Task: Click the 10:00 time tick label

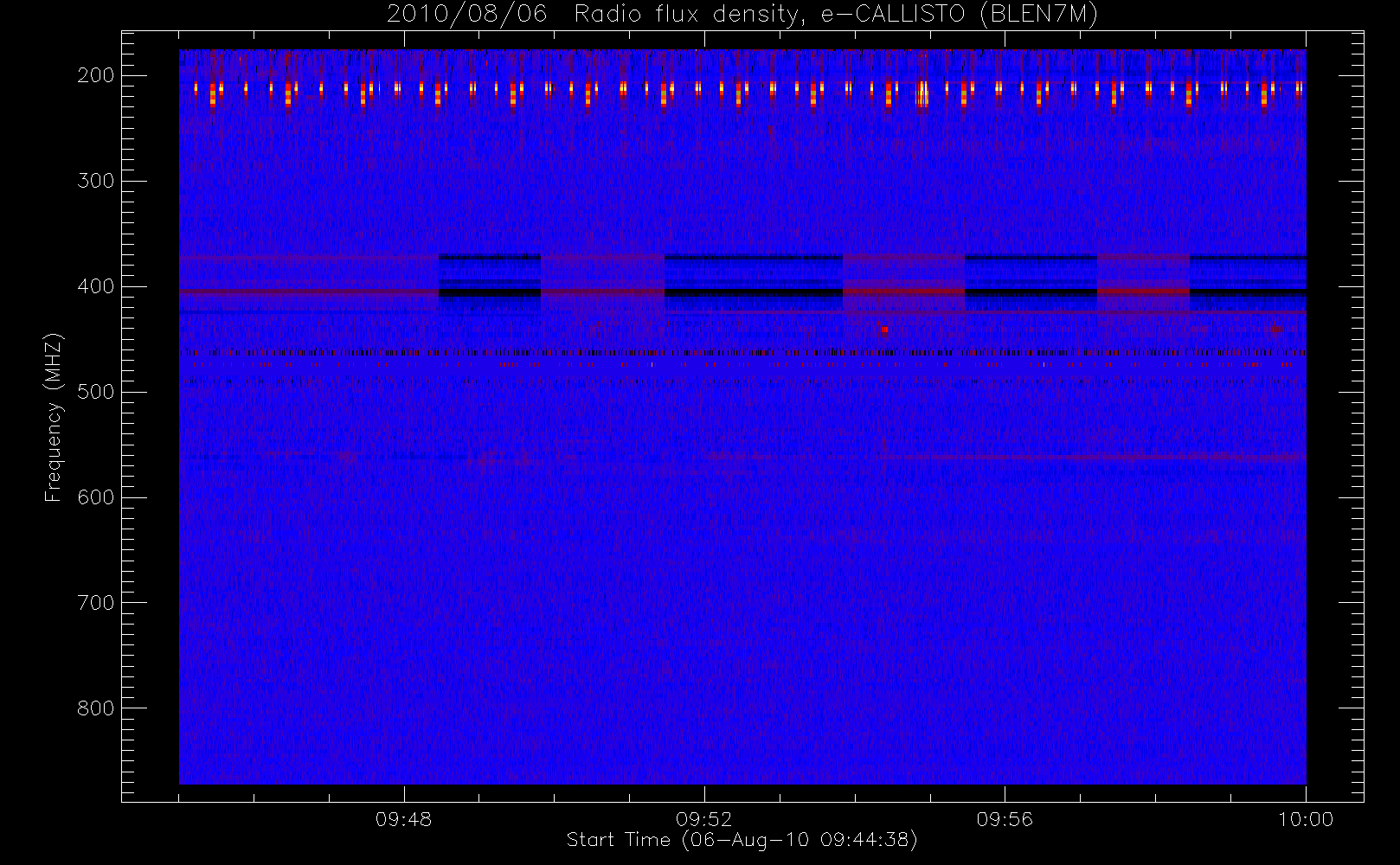Action: click(1306, 819)
